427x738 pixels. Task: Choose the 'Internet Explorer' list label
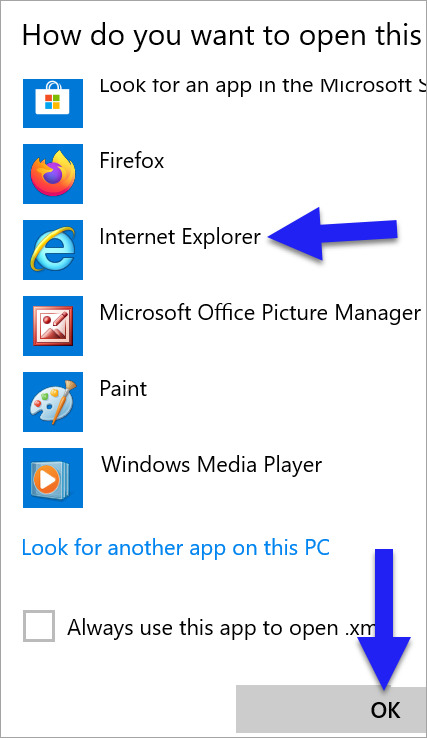180,236
